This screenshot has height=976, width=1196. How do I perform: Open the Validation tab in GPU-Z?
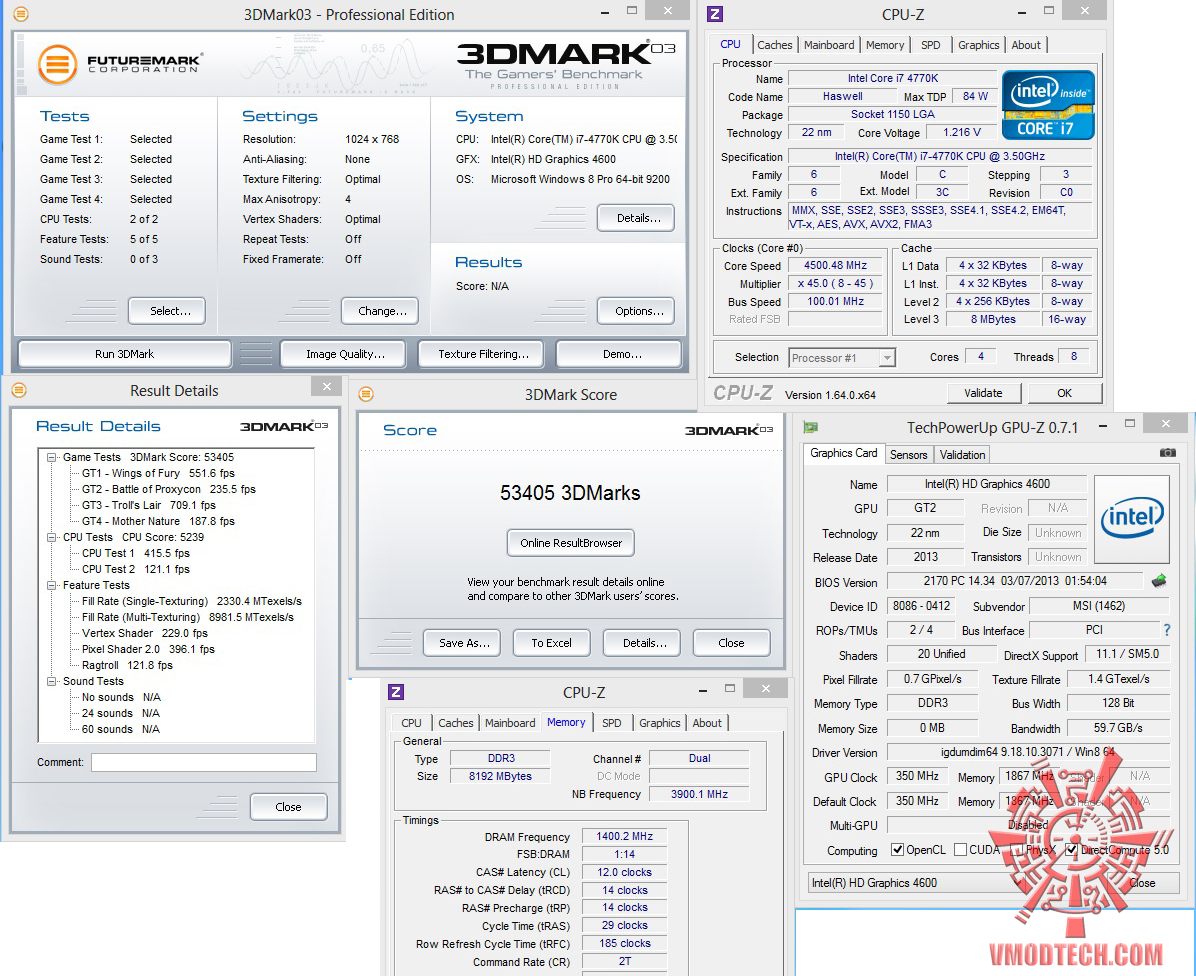pyautogui.click(x=962, y=454)
